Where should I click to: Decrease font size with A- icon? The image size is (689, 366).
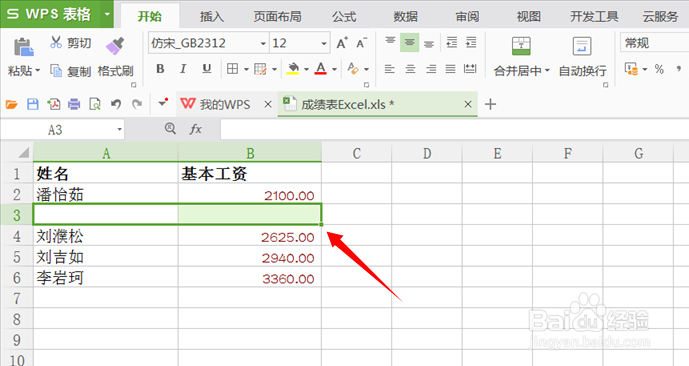pyautogui.click(x=362, y=43)
